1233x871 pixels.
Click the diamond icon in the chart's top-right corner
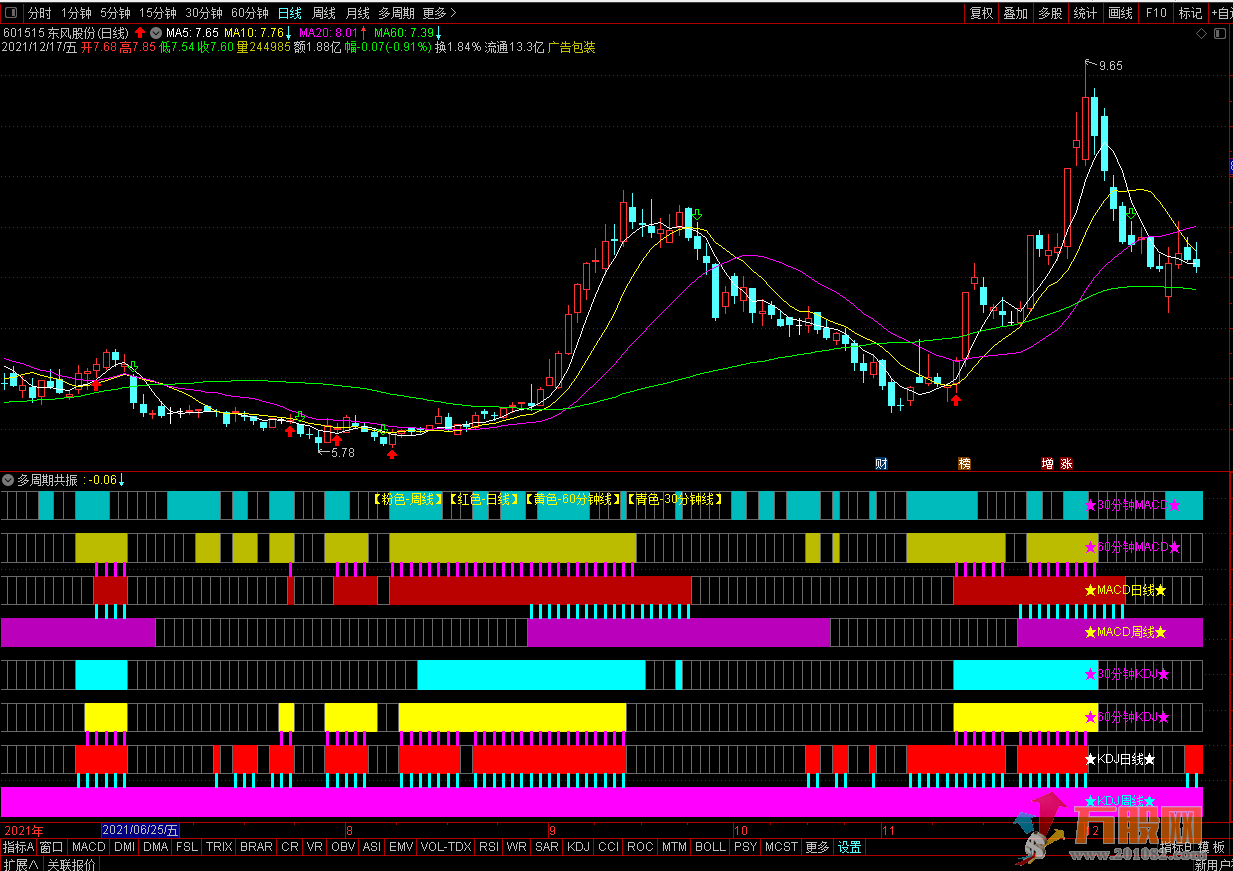coord(1202,33)
